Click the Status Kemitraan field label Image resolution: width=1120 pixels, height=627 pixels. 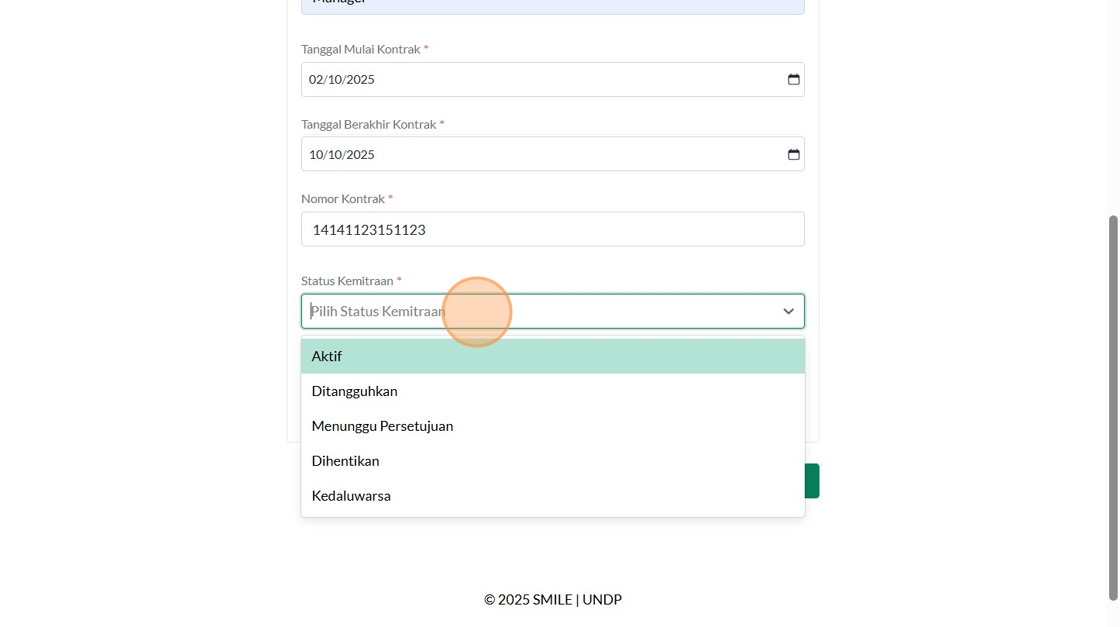click(x=347, y=281)
